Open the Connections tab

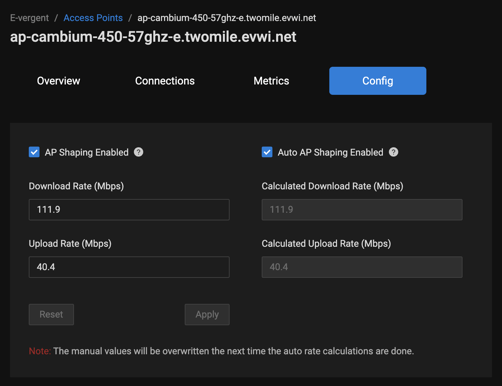point(165,81)
